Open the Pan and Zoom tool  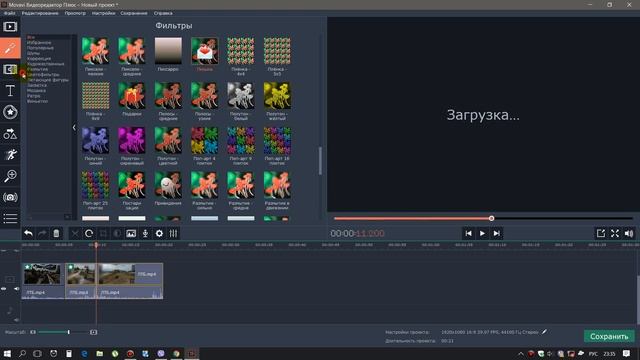tap(10, 176)
